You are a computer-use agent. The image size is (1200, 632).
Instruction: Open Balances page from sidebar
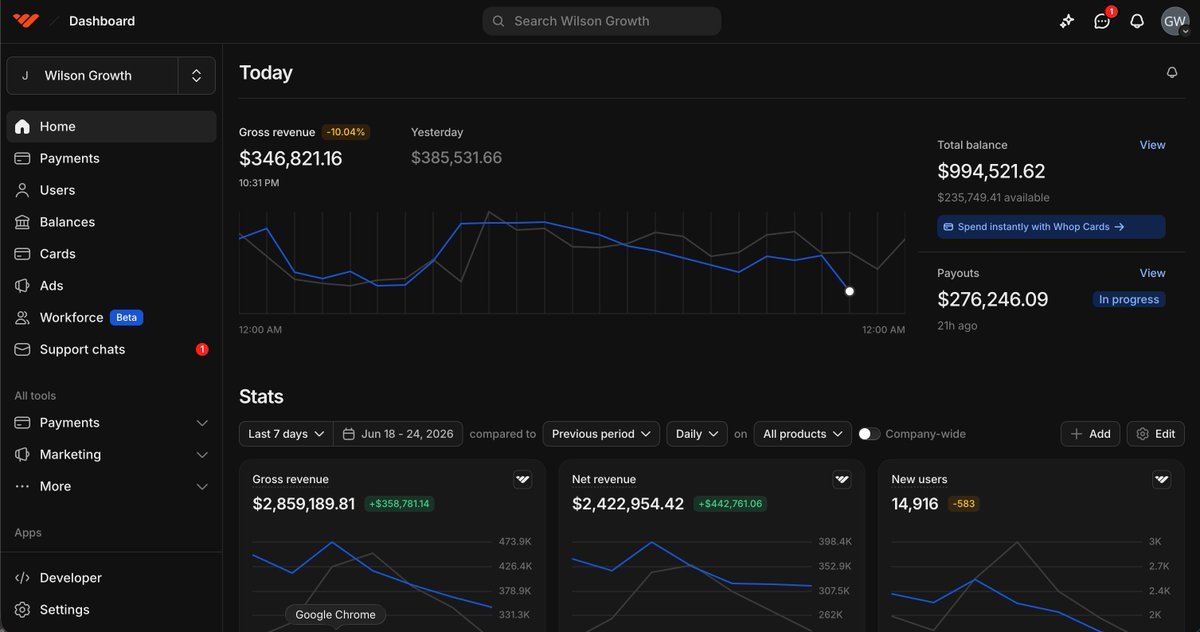pyautogui.click(x=111, y=222)
